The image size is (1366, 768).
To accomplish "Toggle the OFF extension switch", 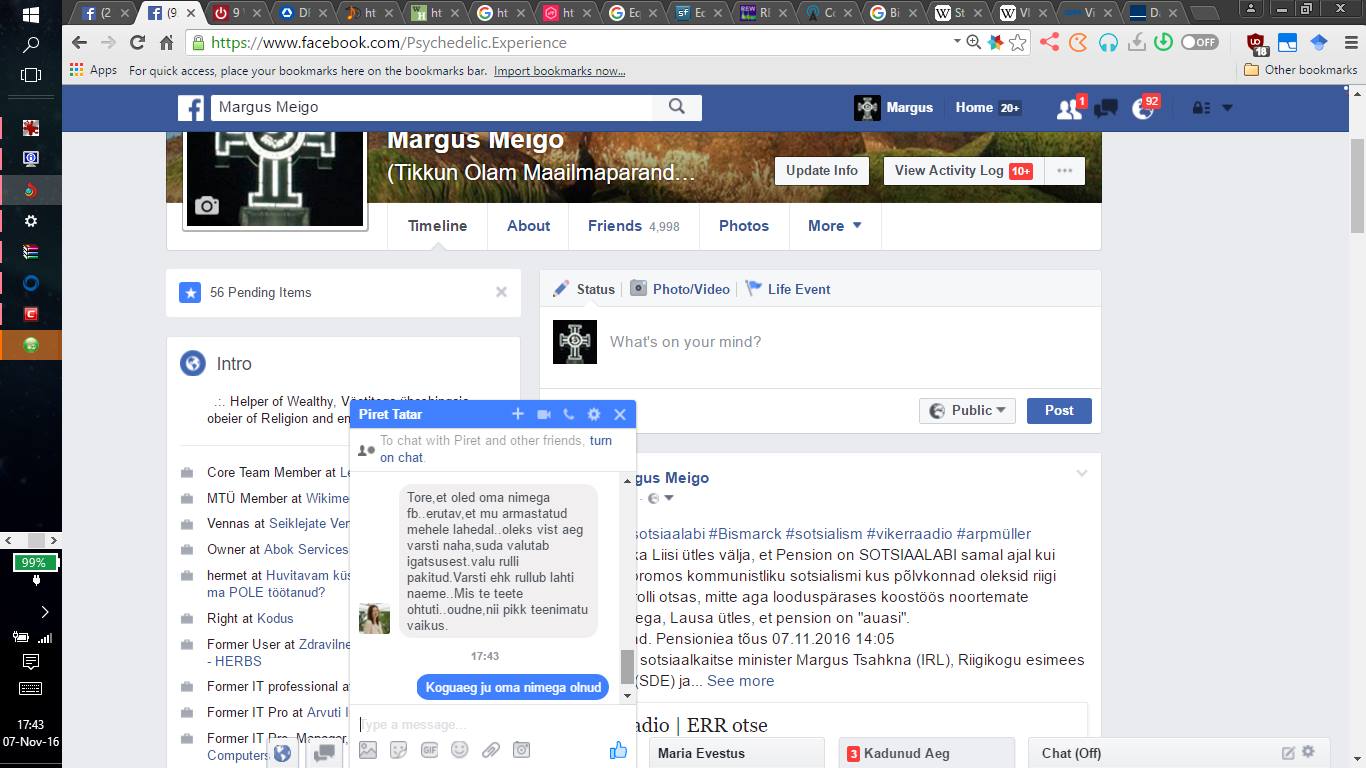I will (x=1199, y=43).
